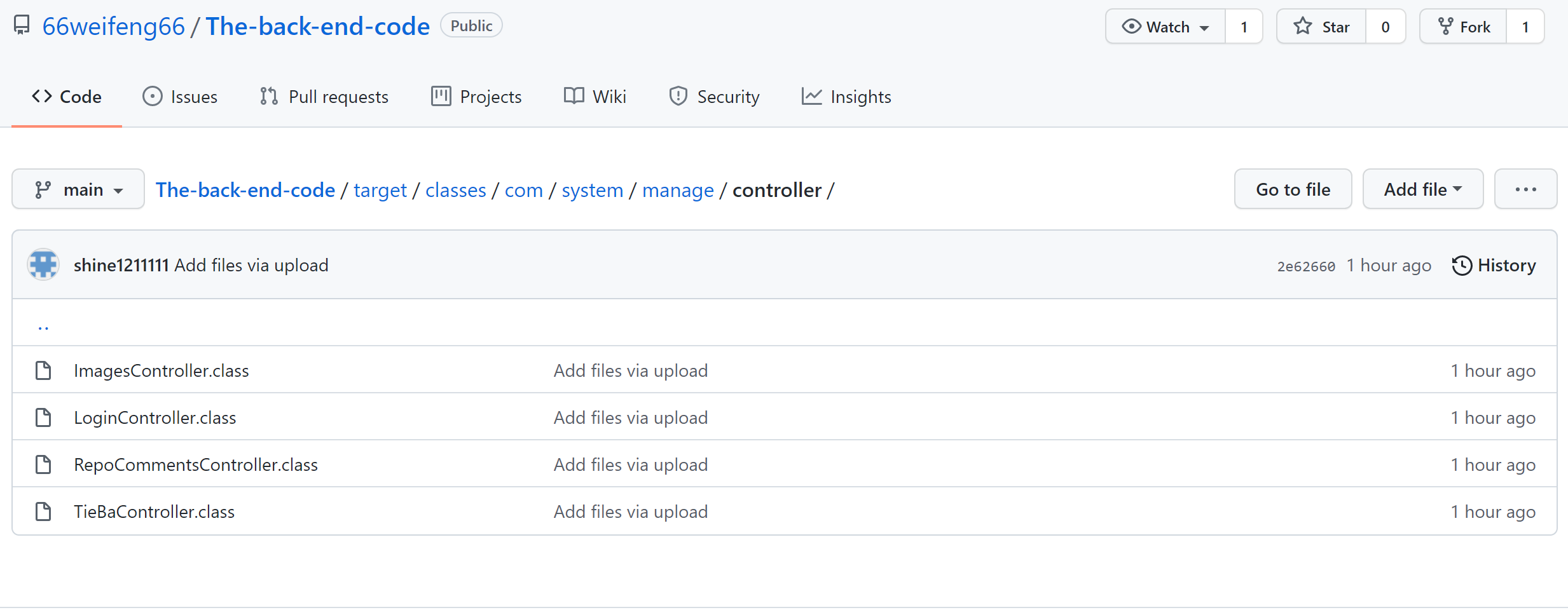View the forks count of 1
The height and width of the screenshot is (610, 1568).
pos(1525,27)
